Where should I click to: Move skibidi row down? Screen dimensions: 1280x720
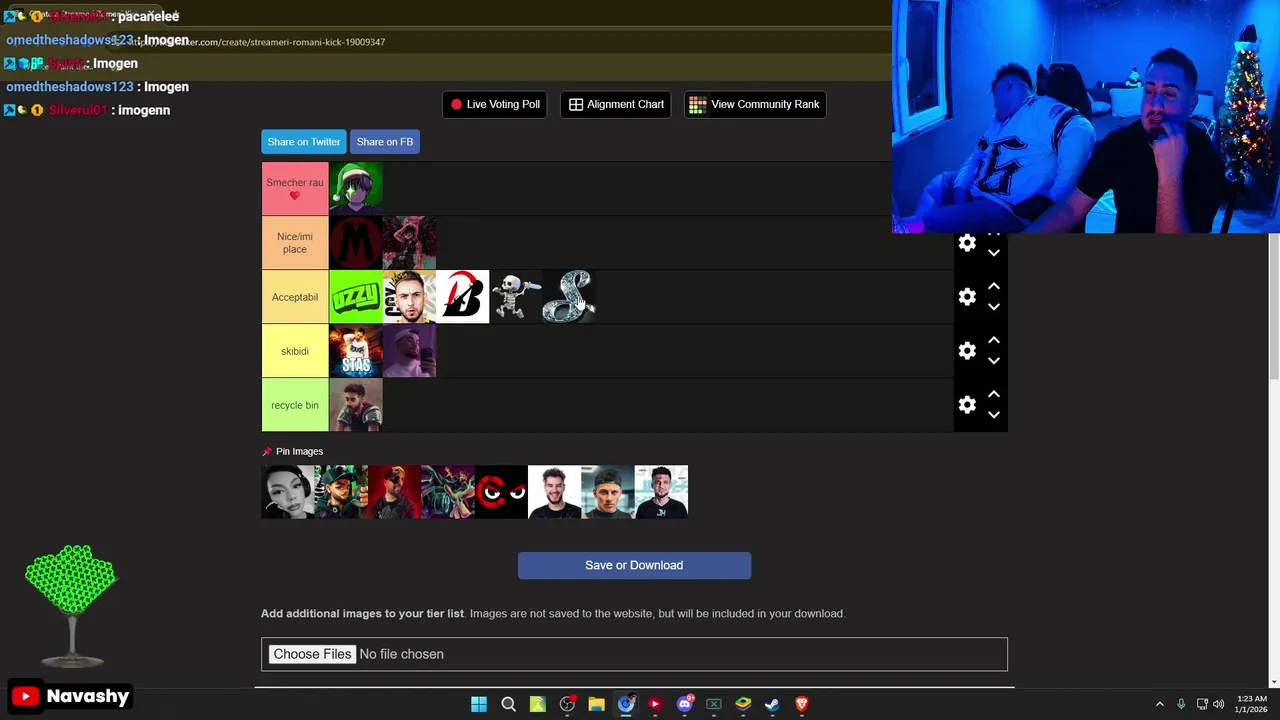(994, 361)
